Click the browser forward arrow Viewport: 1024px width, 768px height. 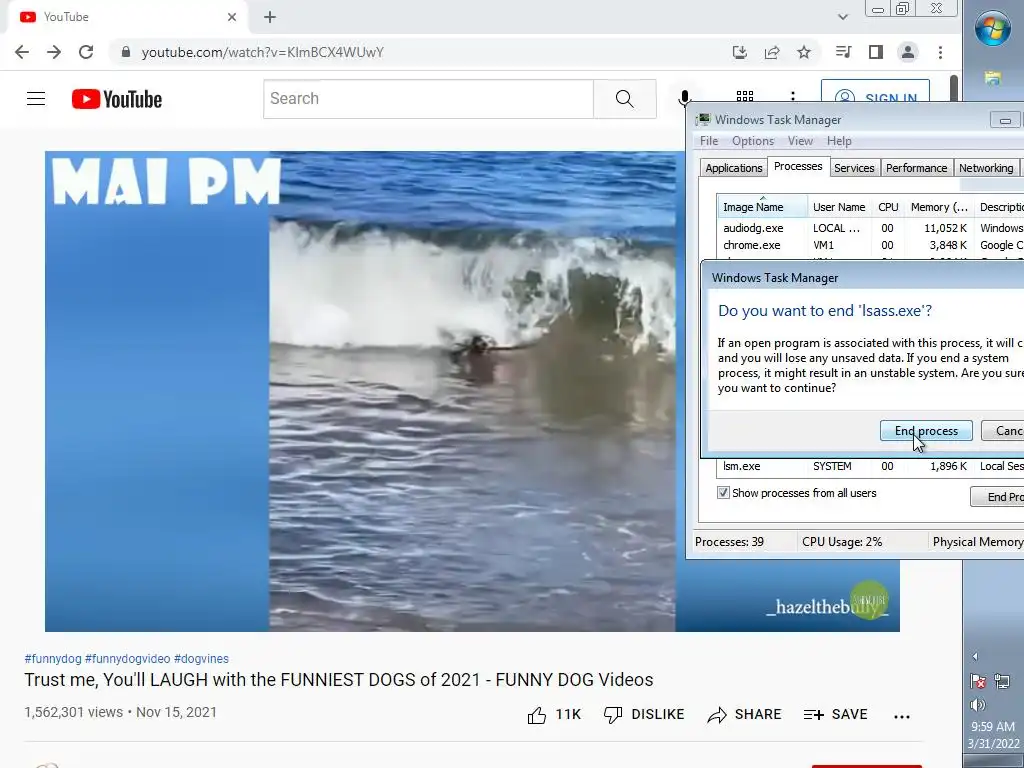pos(54,52)
